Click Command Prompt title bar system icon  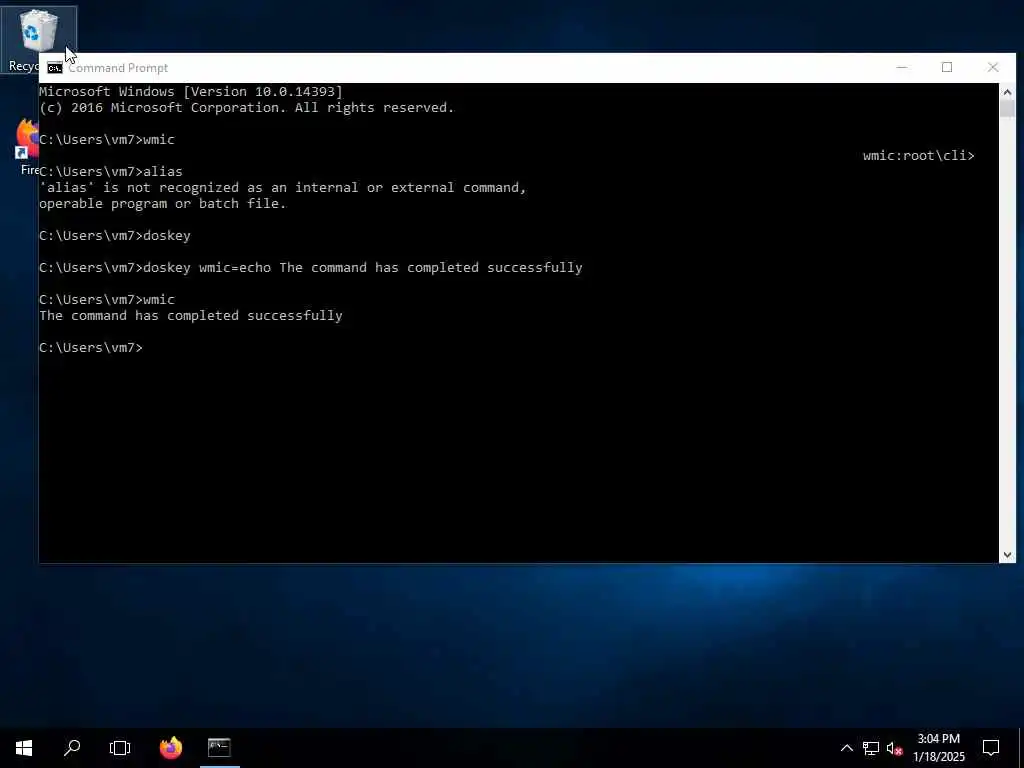pyautogui.click(x=55, y=68)
